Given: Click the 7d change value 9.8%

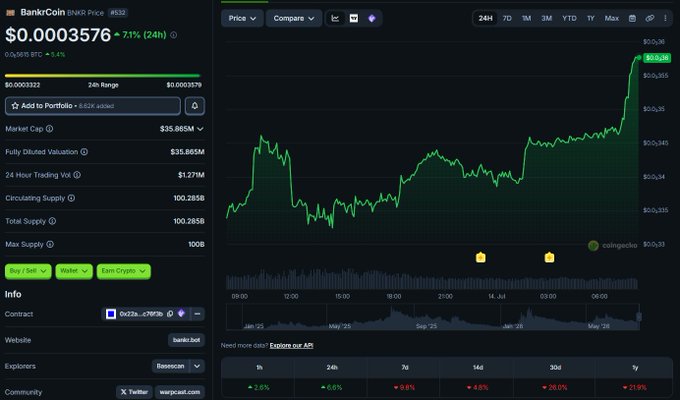Looking at the screenshot, I should [404, 387].
